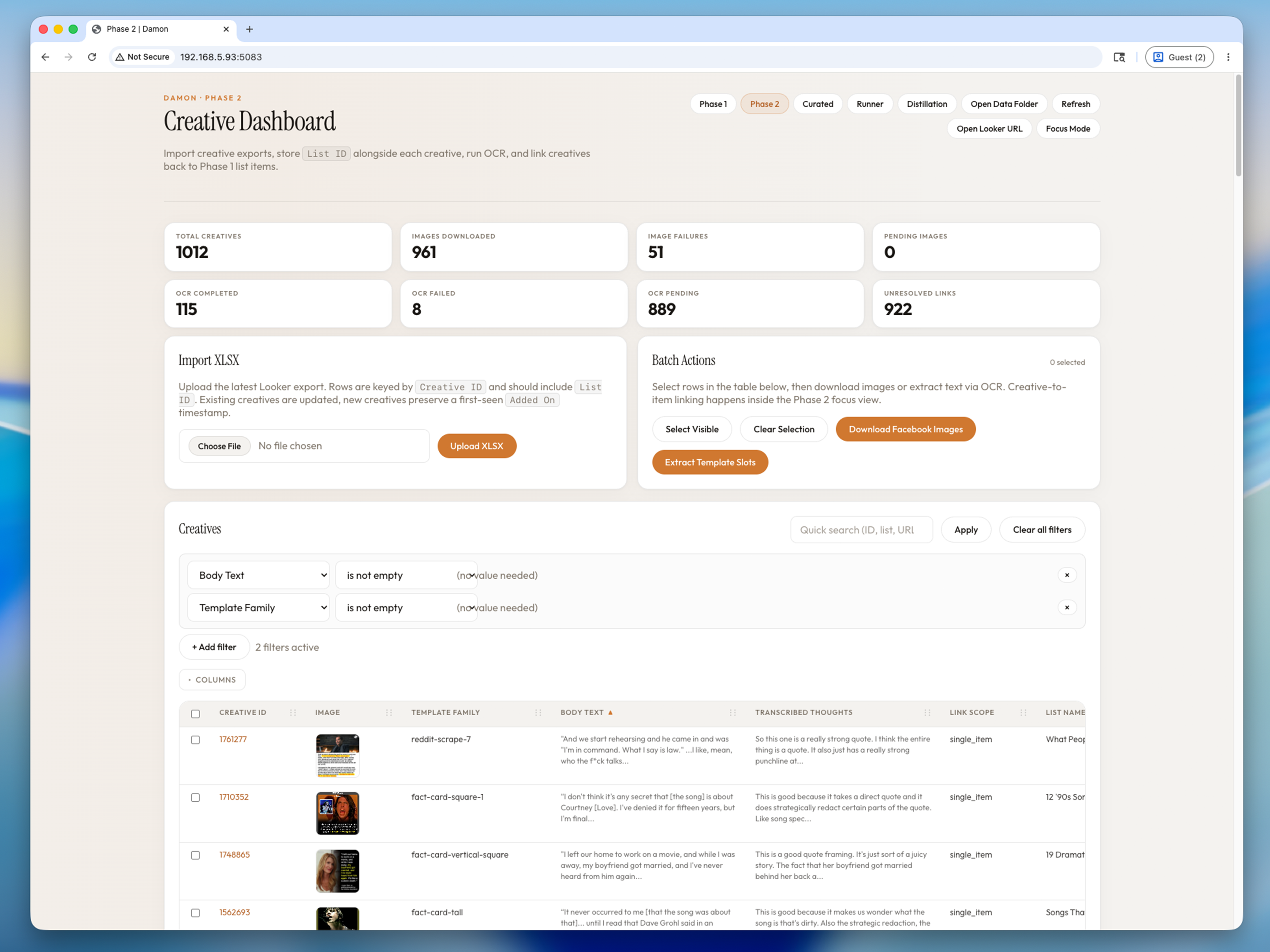
Task: Enable Focus Mode
Action: pyautogui.click(x=1067, y=129)
